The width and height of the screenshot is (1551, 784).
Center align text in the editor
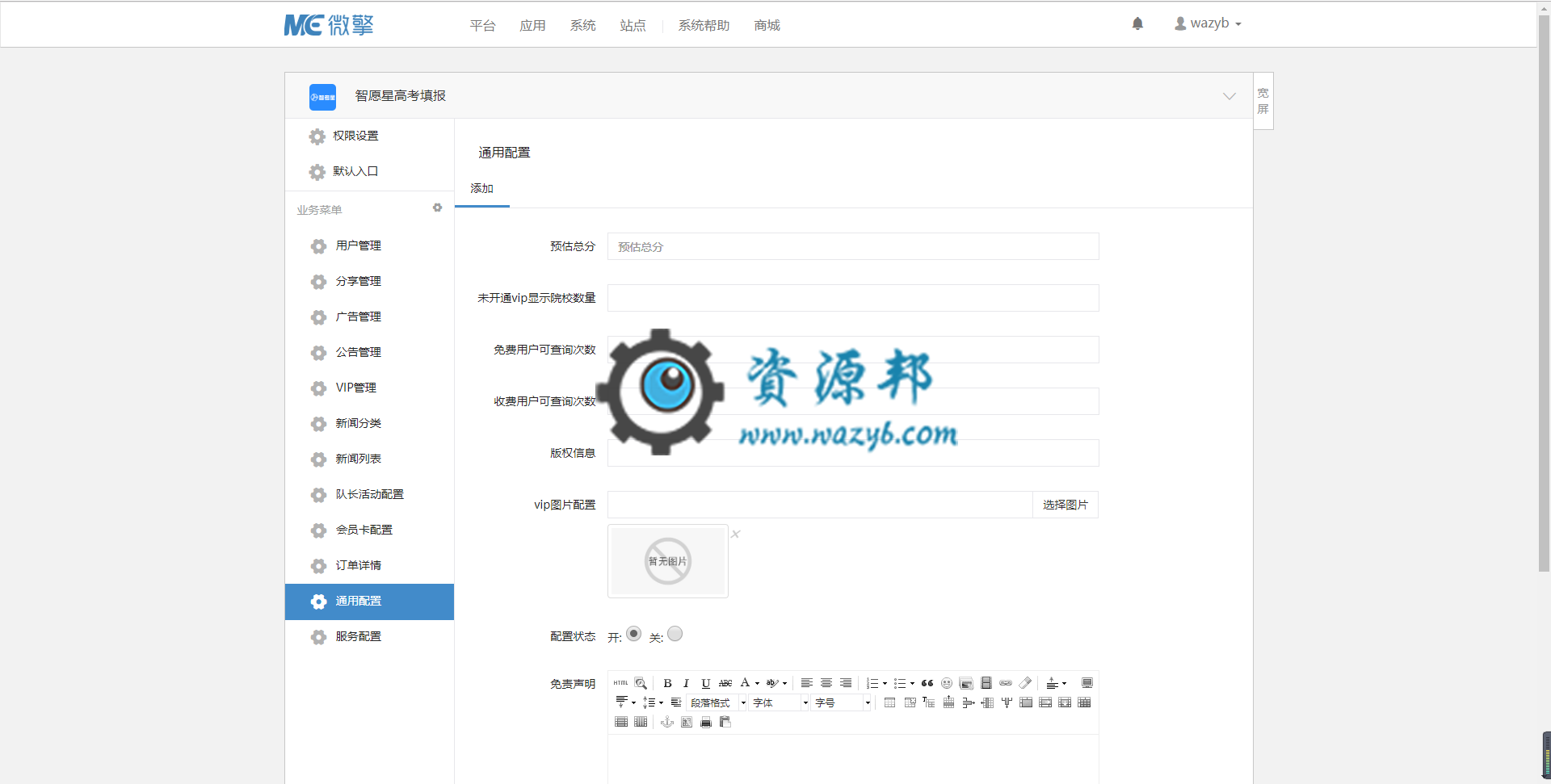point(826,683)
